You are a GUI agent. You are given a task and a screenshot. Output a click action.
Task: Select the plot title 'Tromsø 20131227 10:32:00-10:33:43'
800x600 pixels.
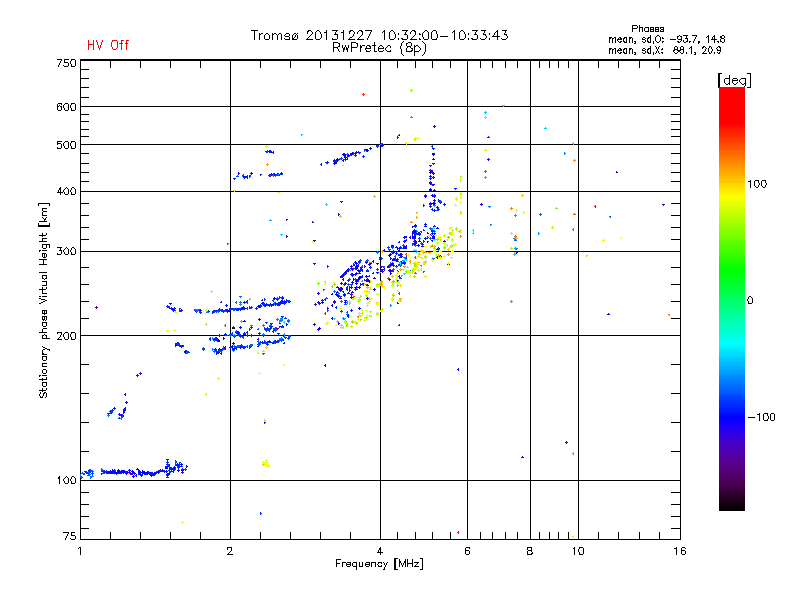380,35
